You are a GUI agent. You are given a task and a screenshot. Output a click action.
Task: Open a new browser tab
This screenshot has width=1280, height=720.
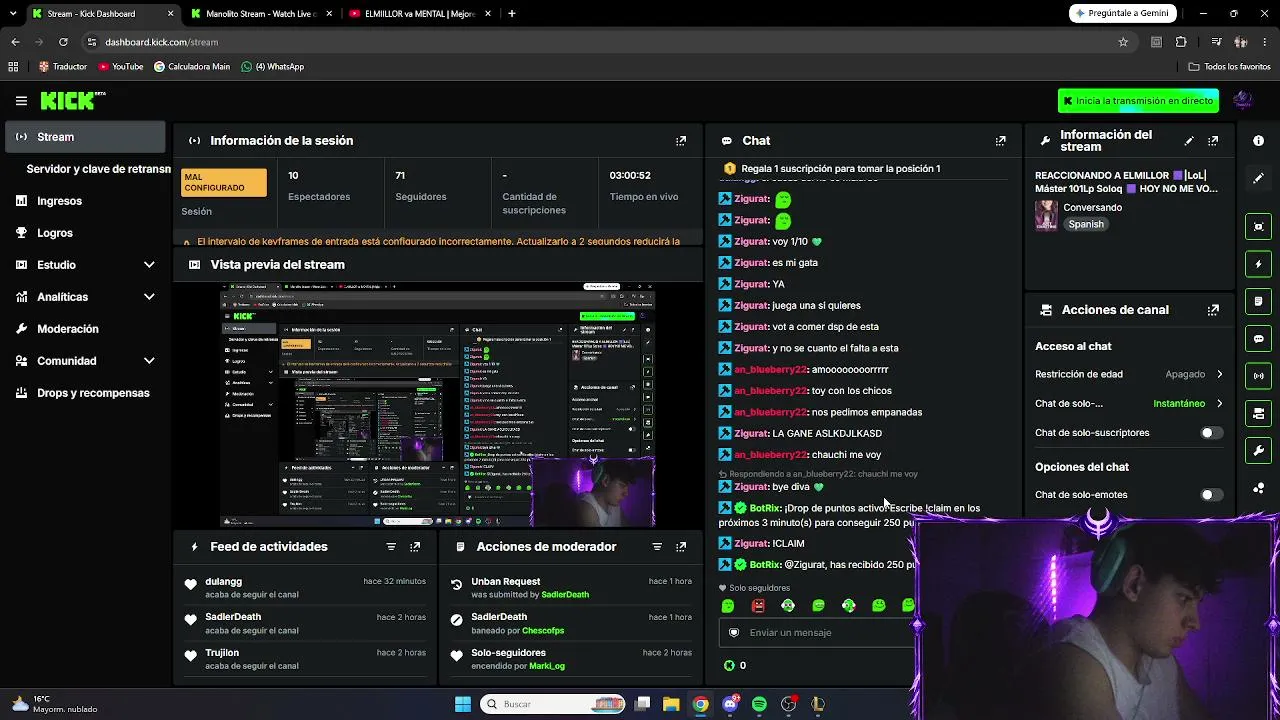(x=512, y=14)
